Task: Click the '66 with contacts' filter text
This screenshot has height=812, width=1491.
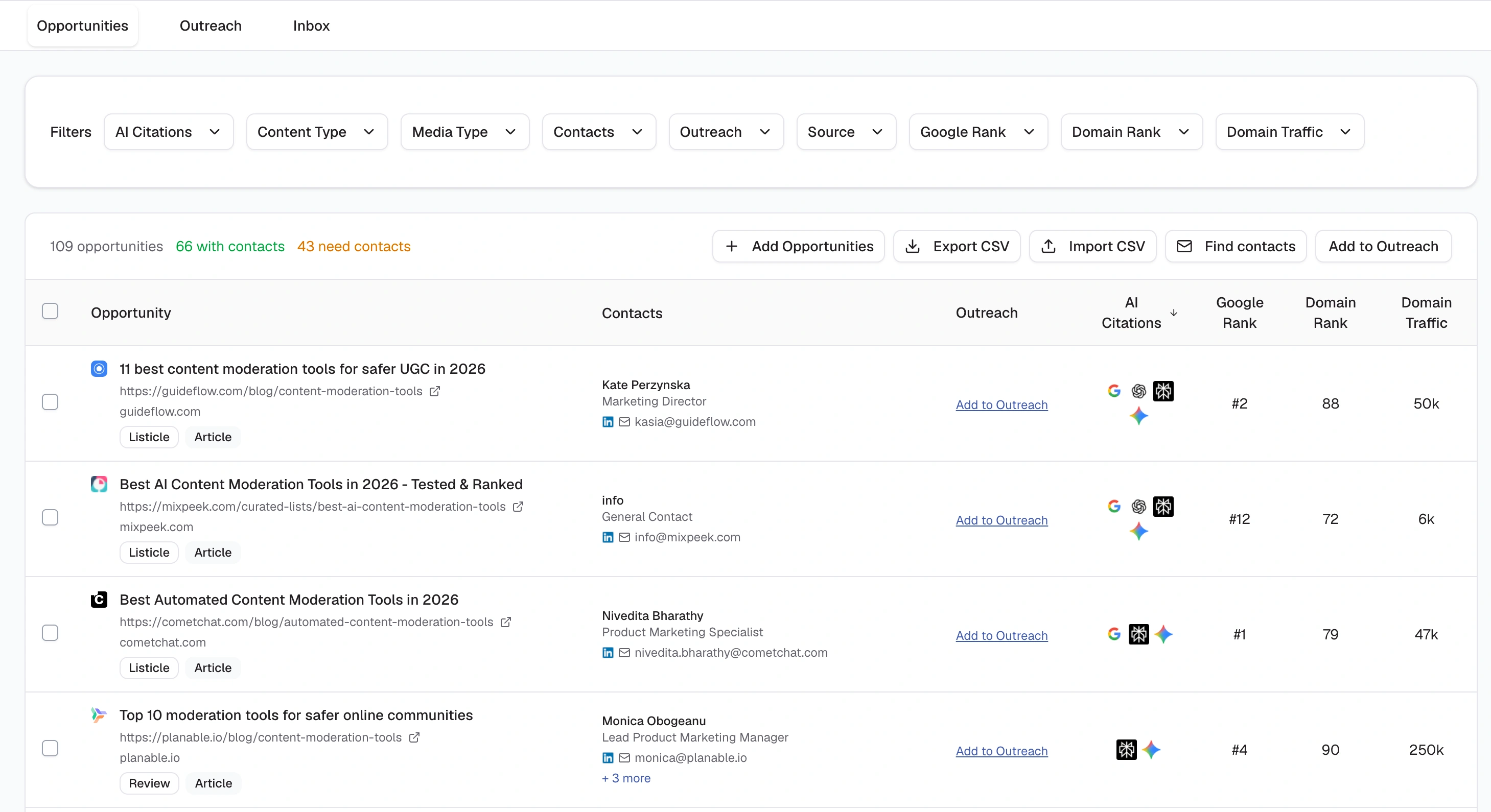Action: [x=230, y=246]
